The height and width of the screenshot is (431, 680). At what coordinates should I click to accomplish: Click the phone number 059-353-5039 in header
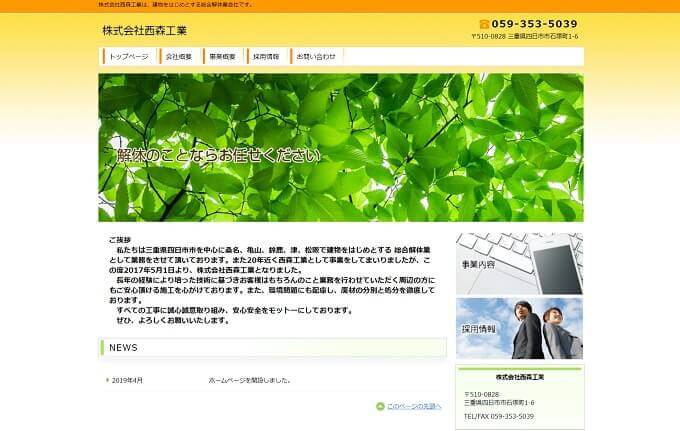coord(535,24)
